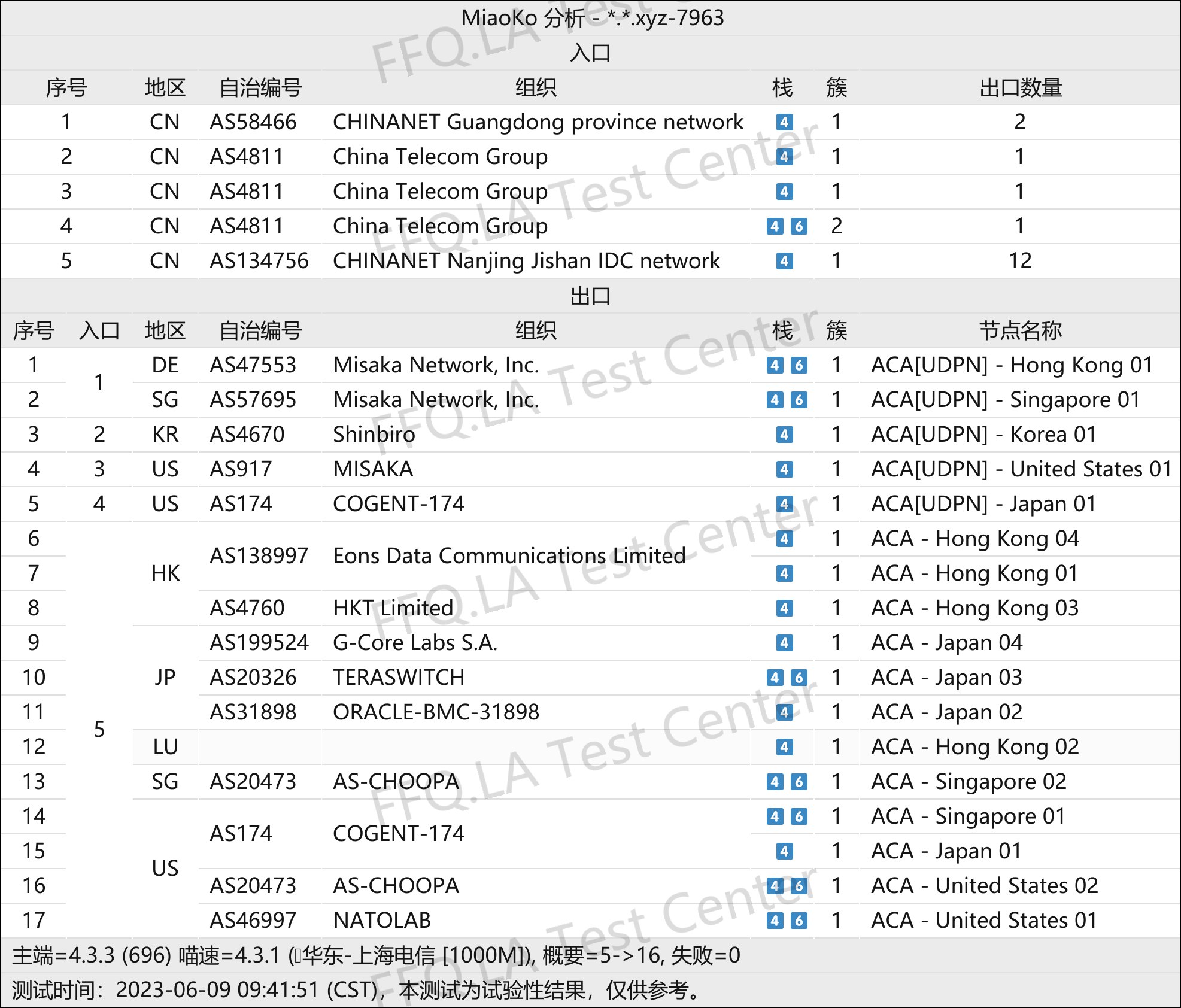Select the 'AS134756' cell
The height and width of the screenshot is (1008, 1181).
259,261
